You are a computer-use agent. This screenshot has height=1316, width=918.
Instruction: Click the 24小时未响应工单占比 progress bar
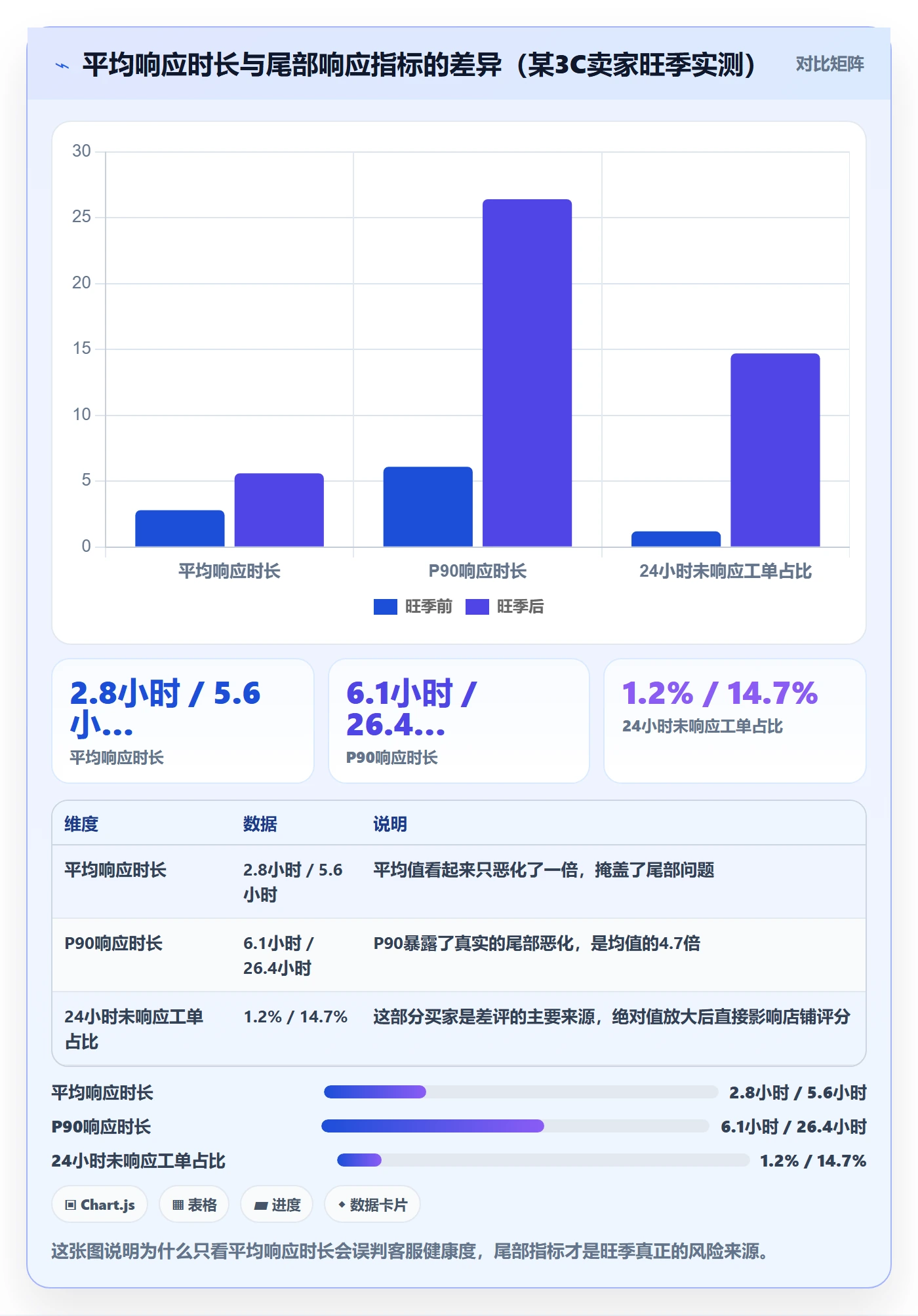[544, 1160]
